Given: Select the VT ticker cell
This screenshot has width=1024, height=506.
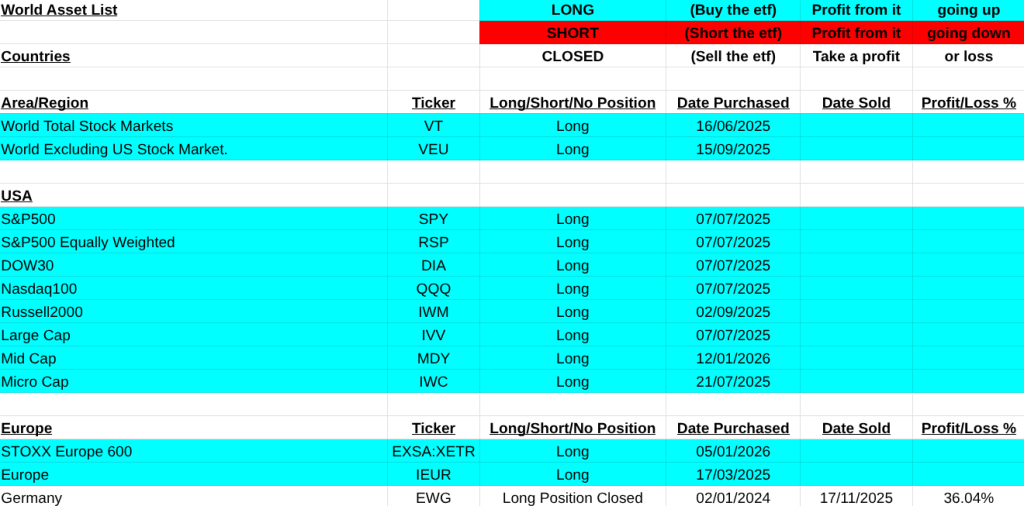Looking at the screenshot, I should pyautogui.click(x=433, y=126).
